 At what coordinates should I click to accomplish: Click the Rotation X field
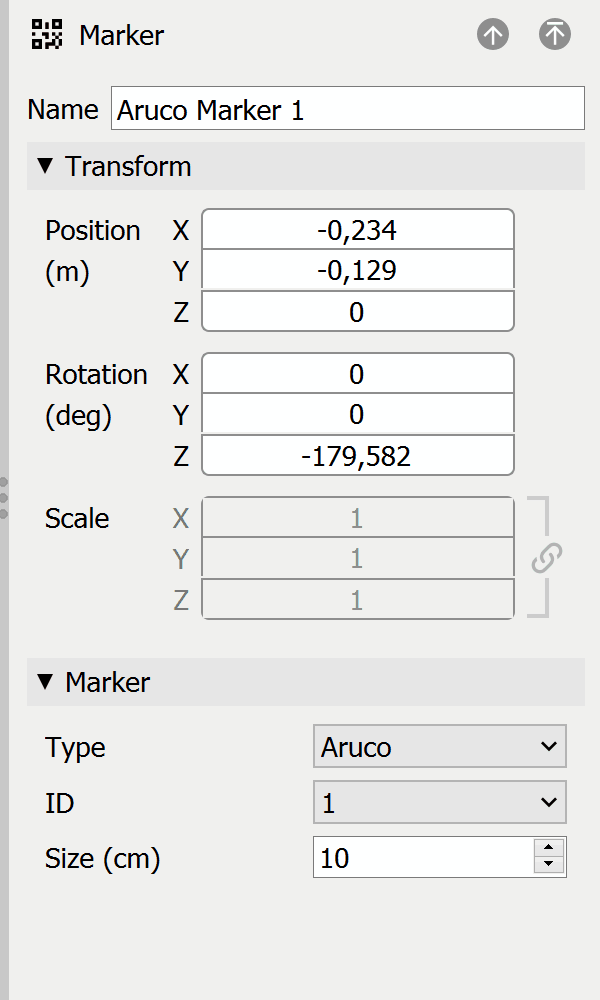[x=357, y=375]
